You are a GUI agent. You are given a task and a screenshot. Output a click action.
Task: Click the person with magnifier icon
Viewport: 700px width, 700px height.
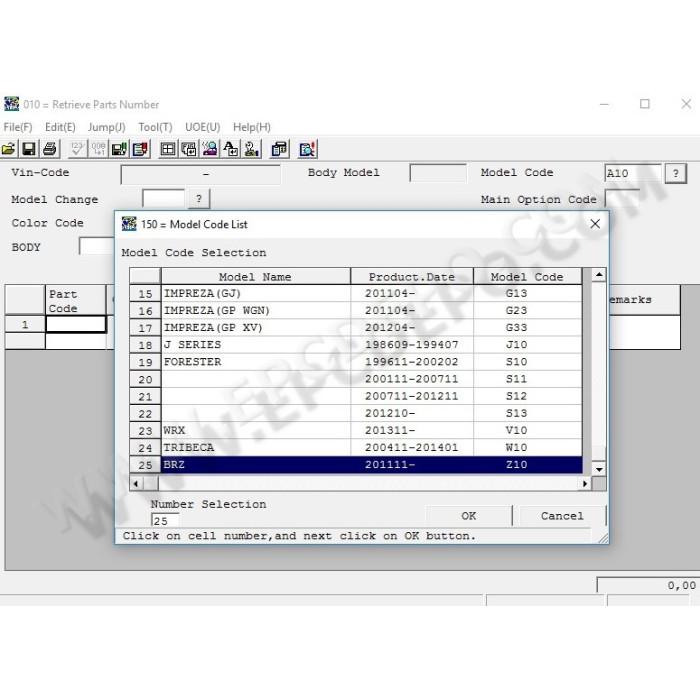pos(210,149)
